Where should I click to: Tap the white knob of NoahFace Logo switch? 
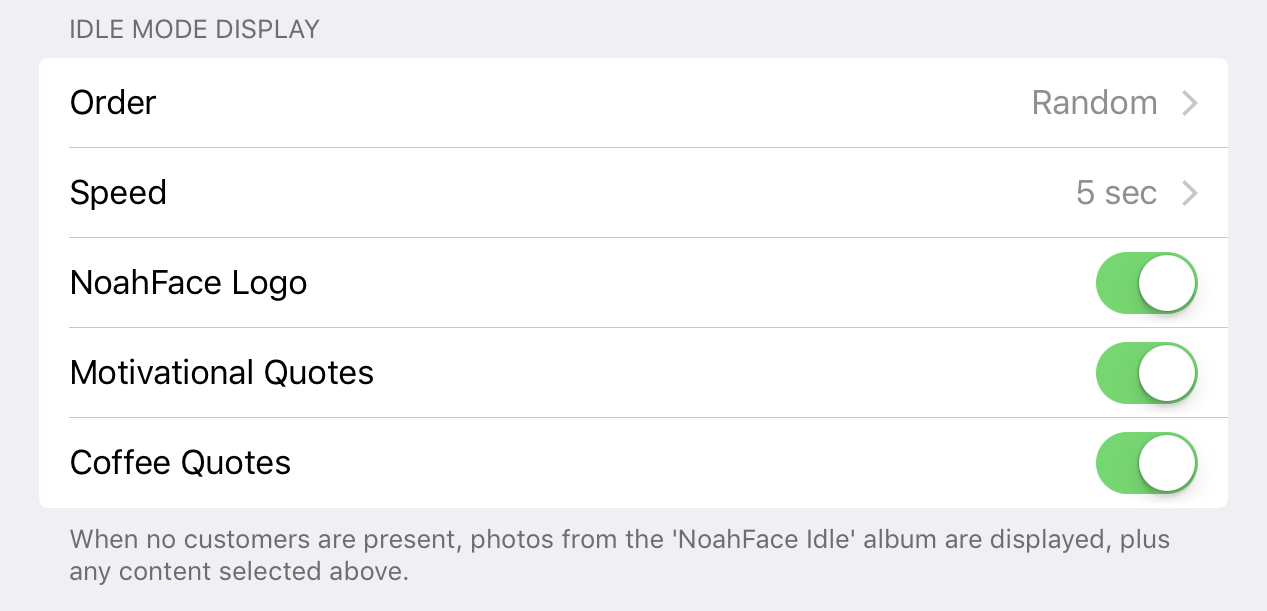pos(1167,283)
